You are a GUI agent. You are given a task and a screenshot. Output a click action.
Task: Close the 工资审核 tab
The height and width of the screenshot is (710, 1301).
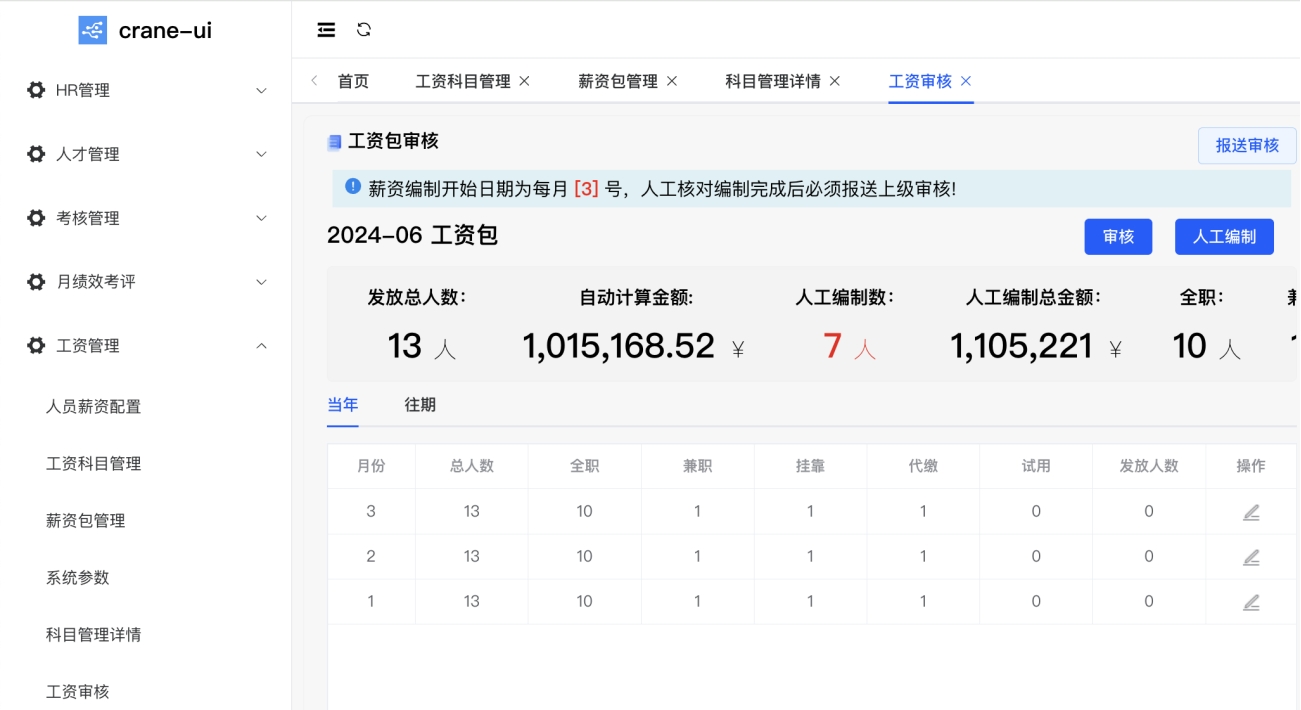tap(966, 81)
